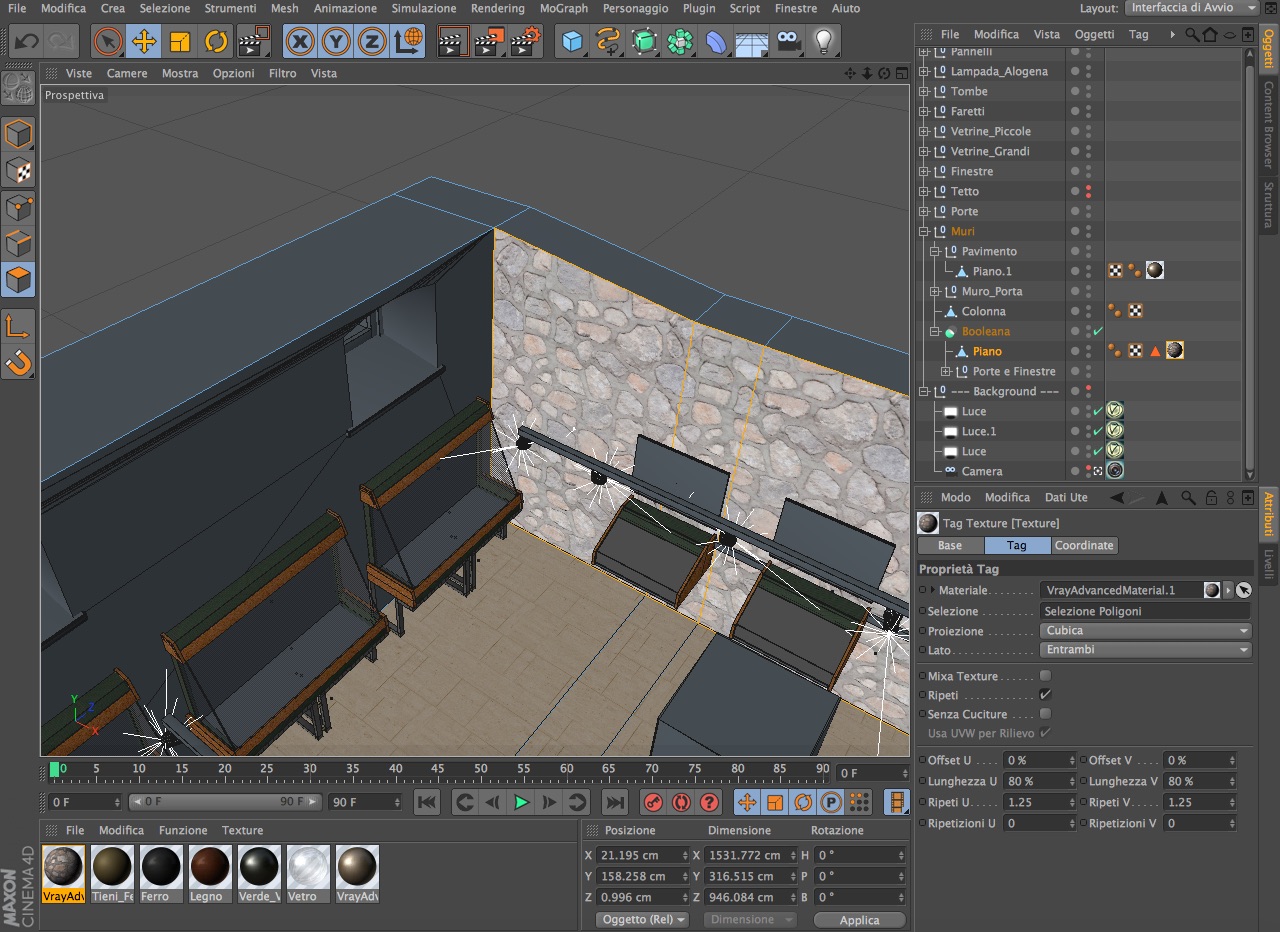Activate the Scale tool in the top toolbar
1280x932 pixels.
coord(180,42)
